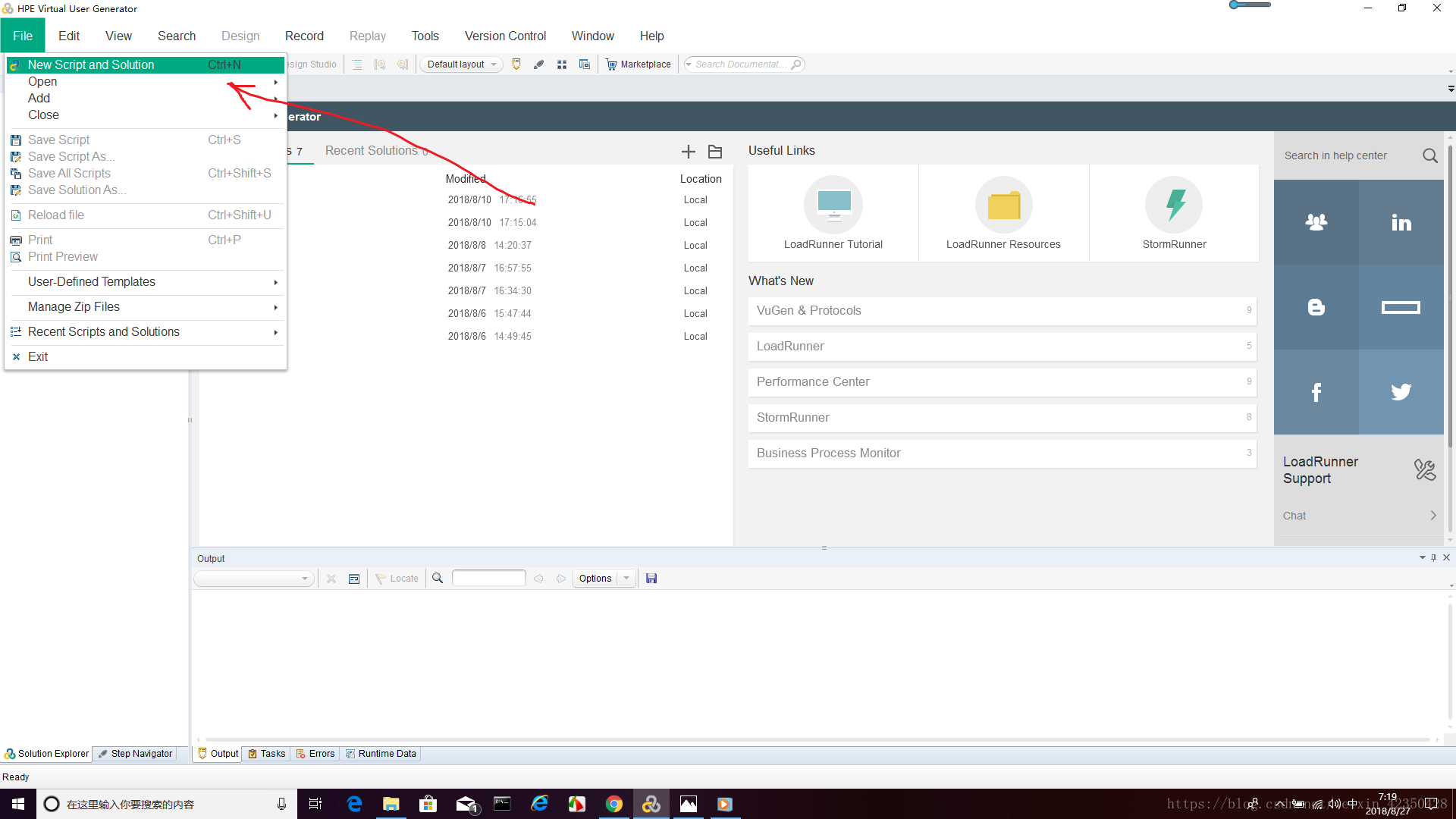
Task: Open the Output source combo box
Action: 253,579
